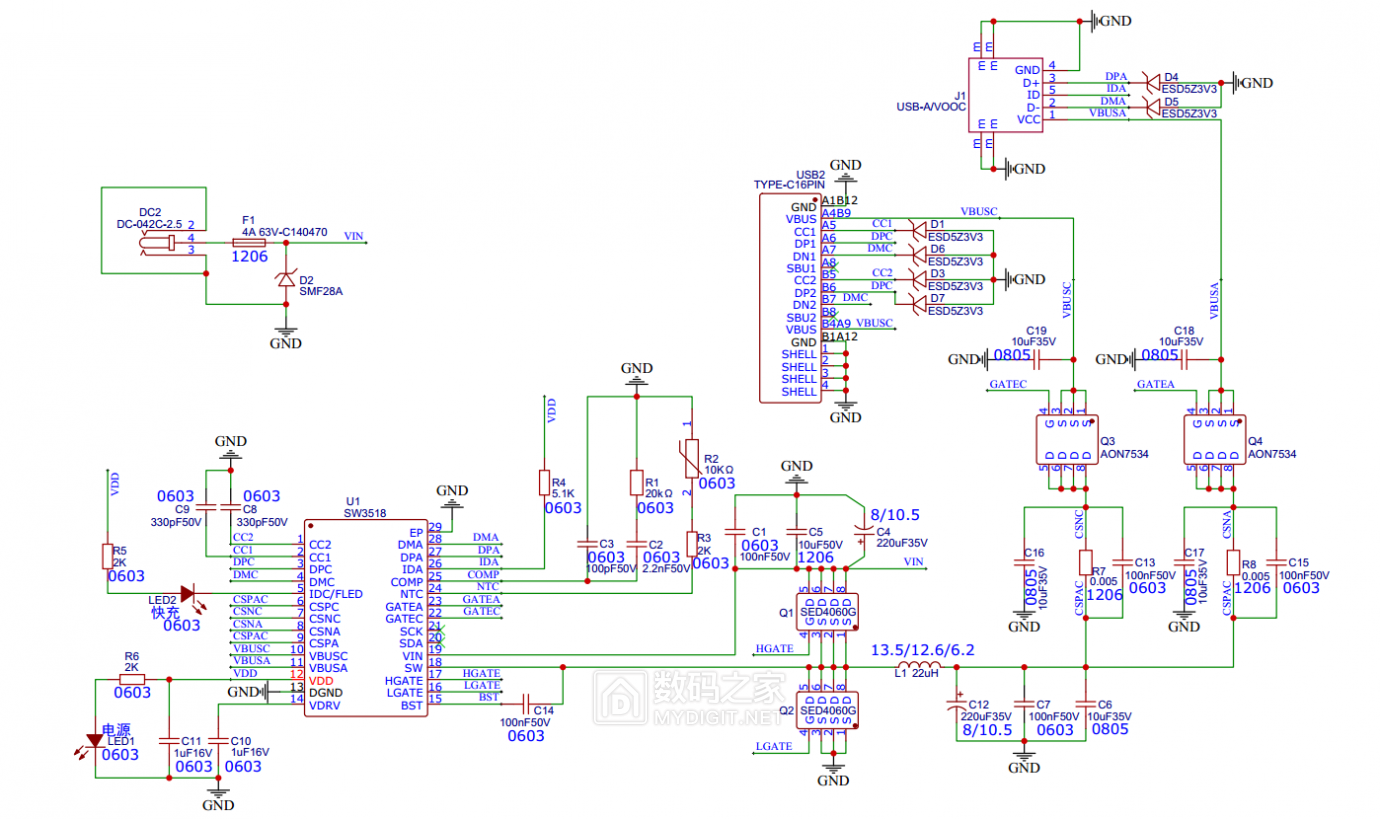Select the Q2 SED4060G MOSFET package
The width and height of the screenshot is (1380, 819).
click(827, 710)
